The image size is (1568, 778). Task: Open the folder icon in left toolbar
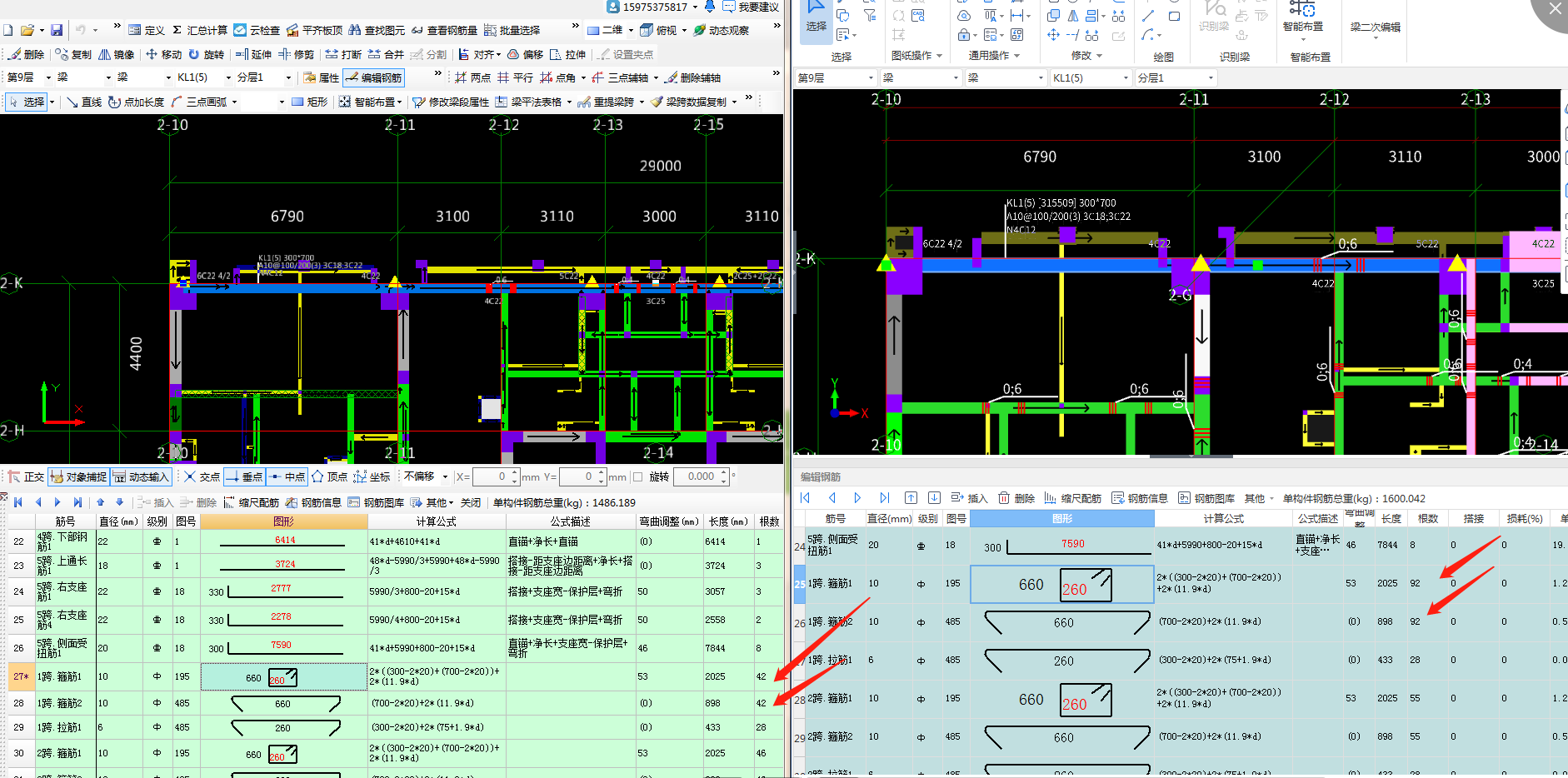27,30
